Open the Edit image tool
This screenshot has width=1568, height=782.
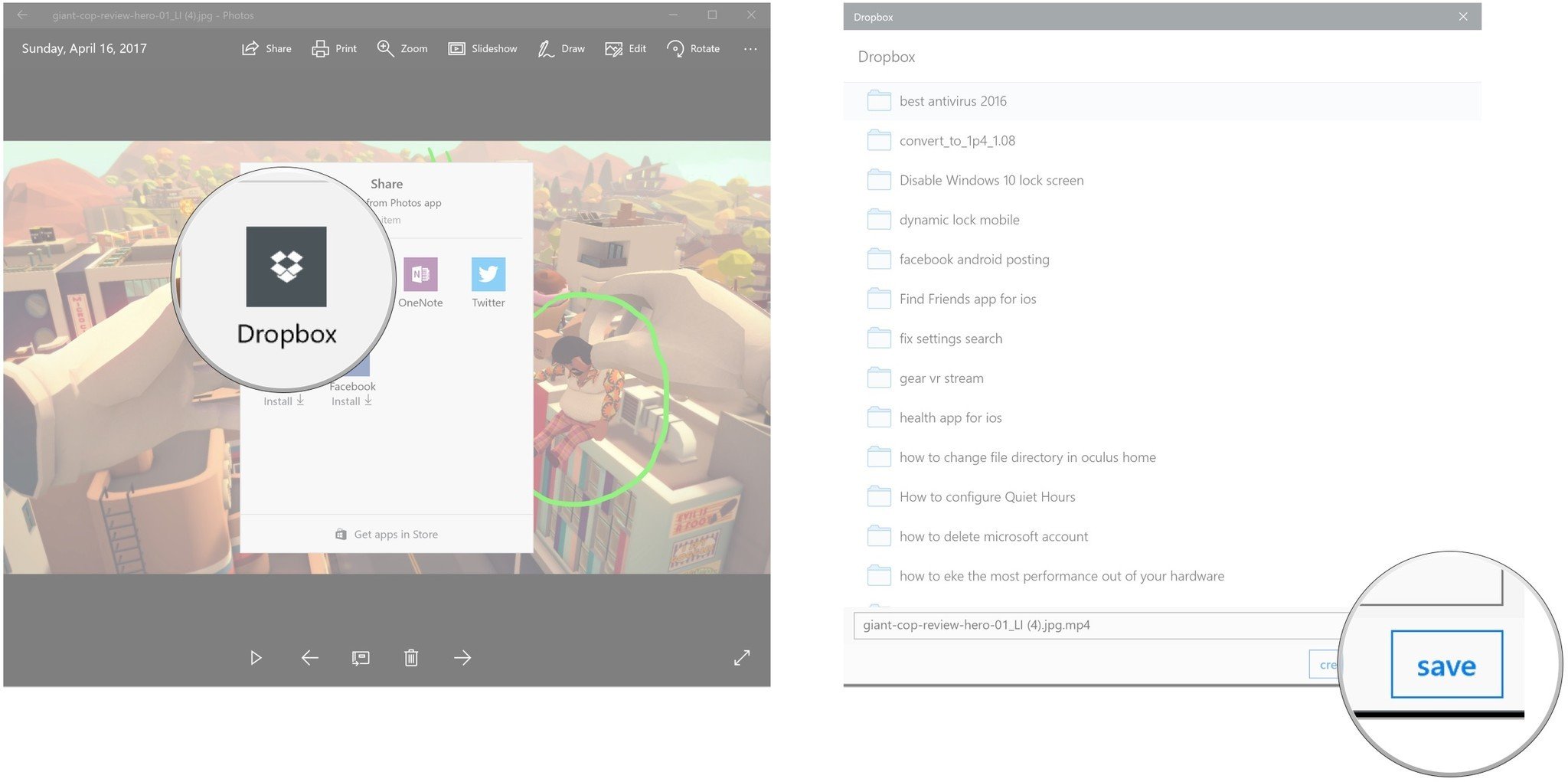[626, 48]
